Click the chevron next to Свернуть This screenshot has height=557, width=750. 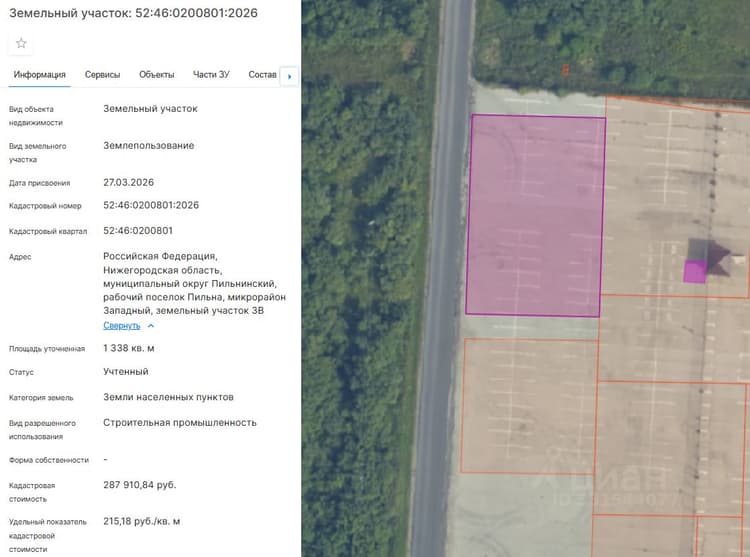click(x=151, y=326)
